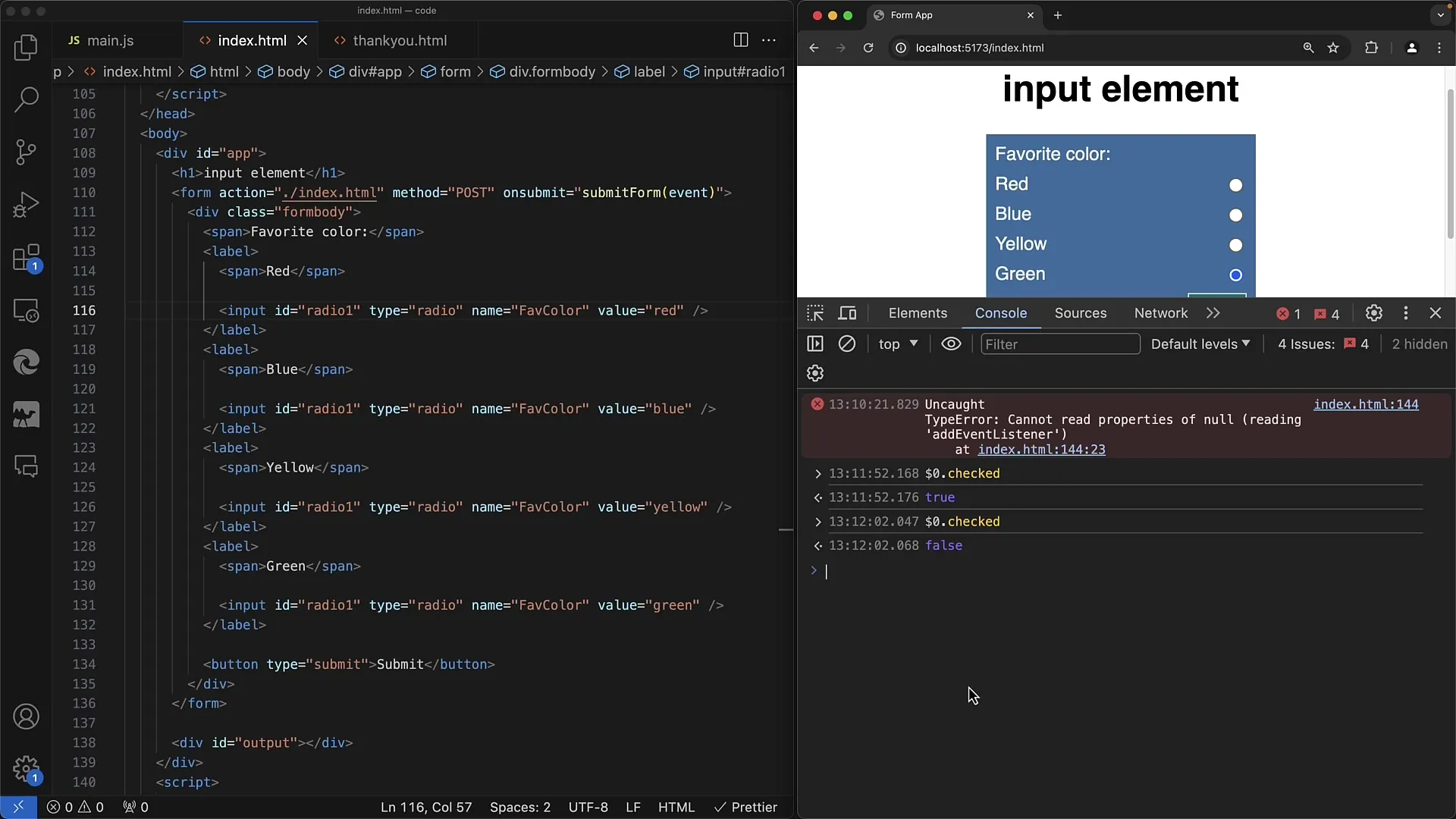Select the Yellow radio button option
The width and height of the screenshot is (1456, 819).
coord(1236,244)
